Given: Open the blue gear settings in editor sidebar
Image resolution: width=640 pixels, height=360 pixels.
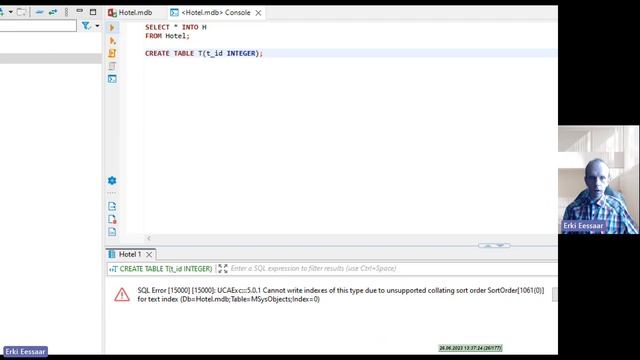Looking at the screenshot, I should click(x=112, y=180).
